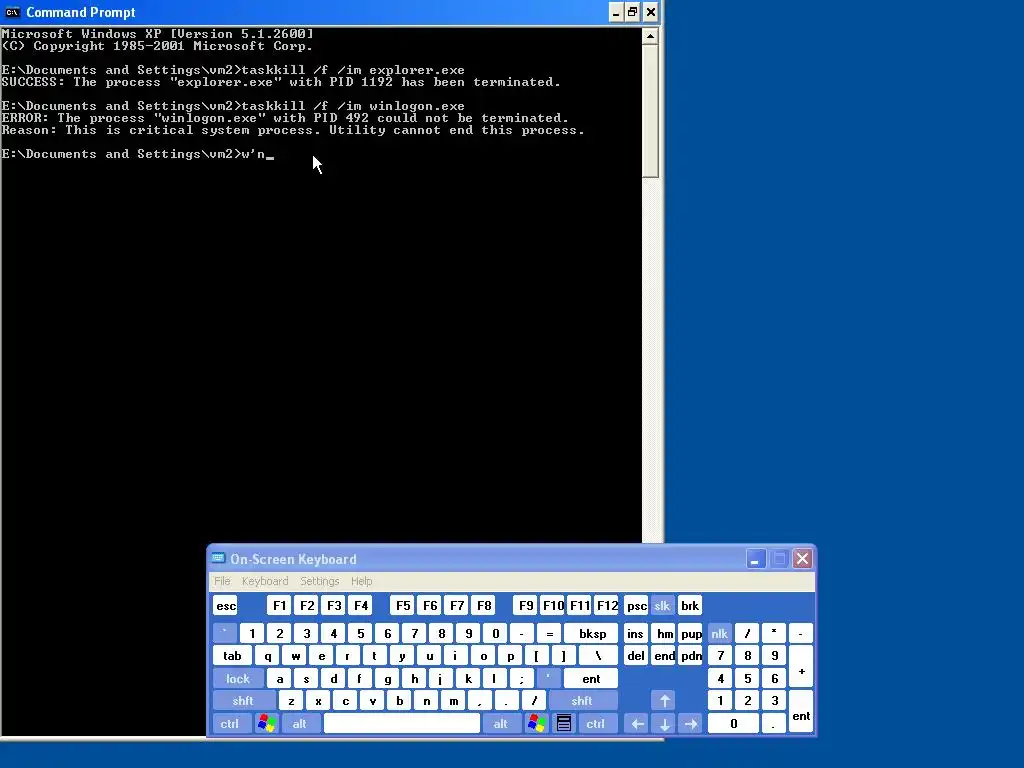This screenshot has height=768, width=1024.
Task: Click the left Windows logo key on keyboard
Action: 266,724
